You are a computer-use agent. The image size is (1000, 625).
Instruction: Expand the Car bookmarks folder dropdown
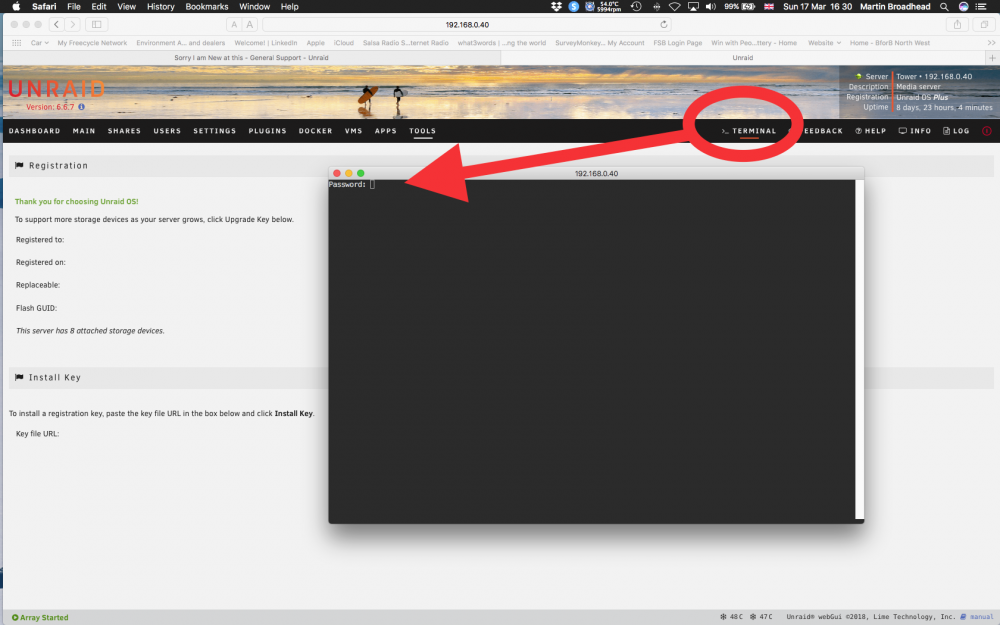click(40, 43)
